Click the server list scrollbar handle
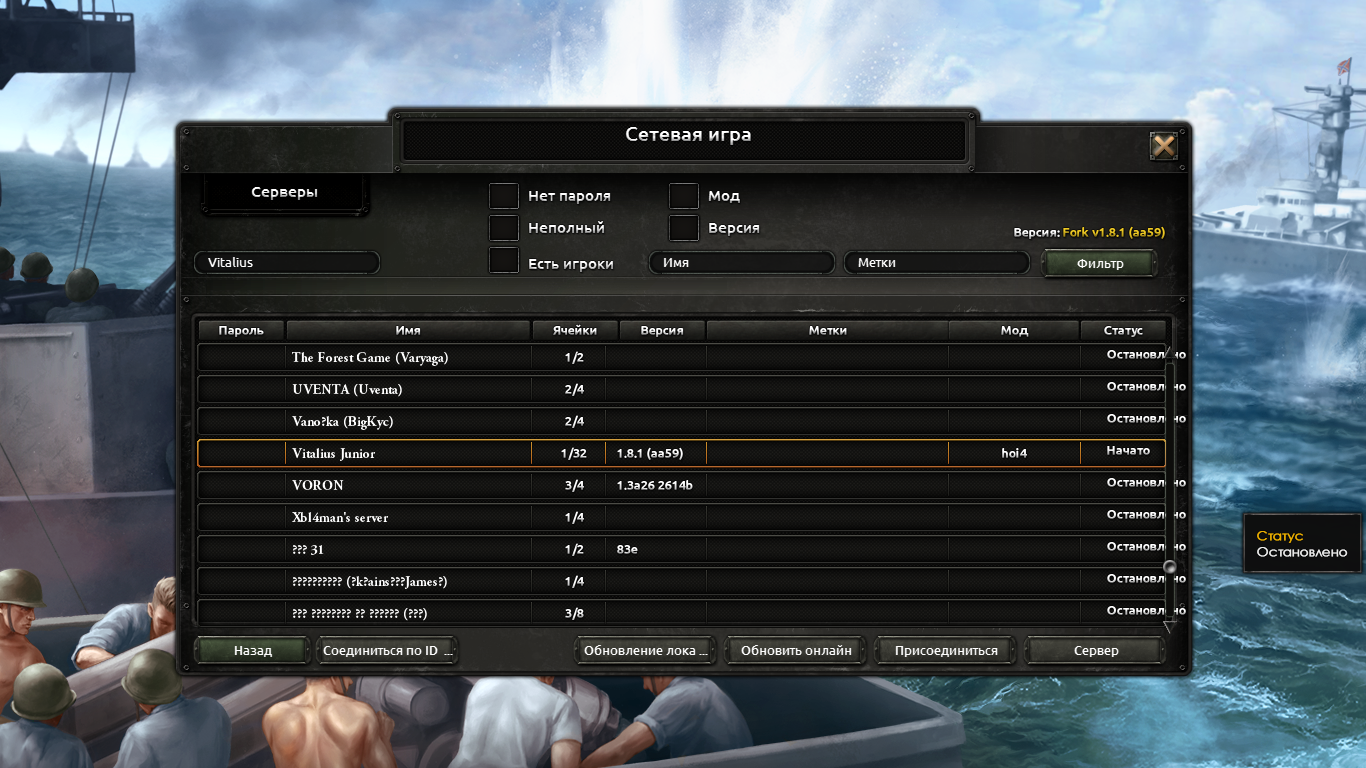The image size is (1366, 768). click(x=1170, y=567)
